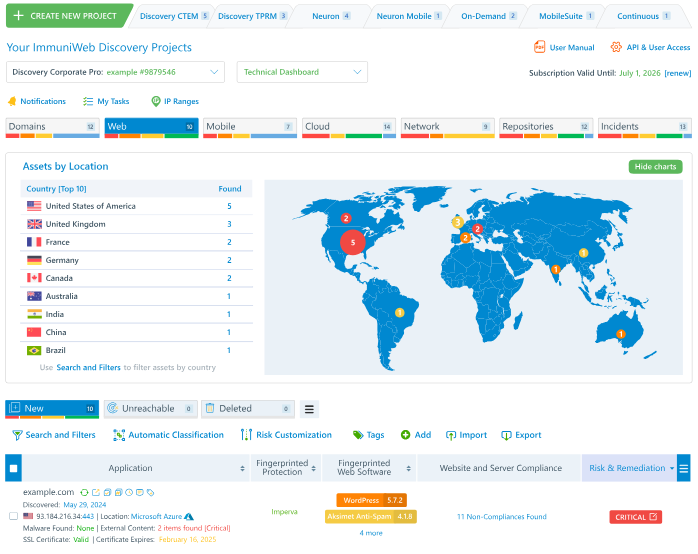Click the red 5 cluster marker on USA
This screenshot has height=554, width=698.
353,243
